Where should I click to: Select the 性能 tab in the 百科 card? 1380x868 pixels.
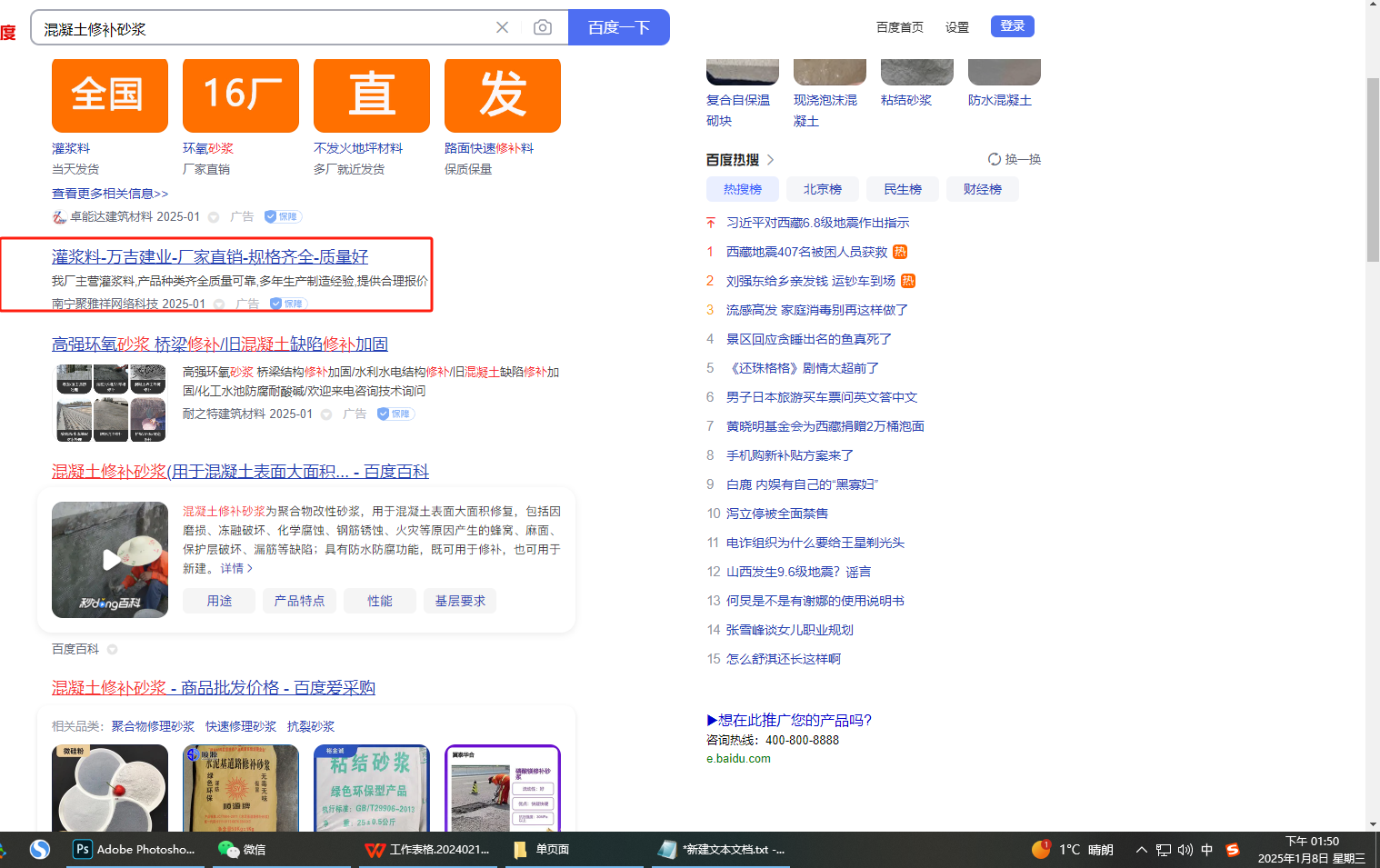pos(380,601)
